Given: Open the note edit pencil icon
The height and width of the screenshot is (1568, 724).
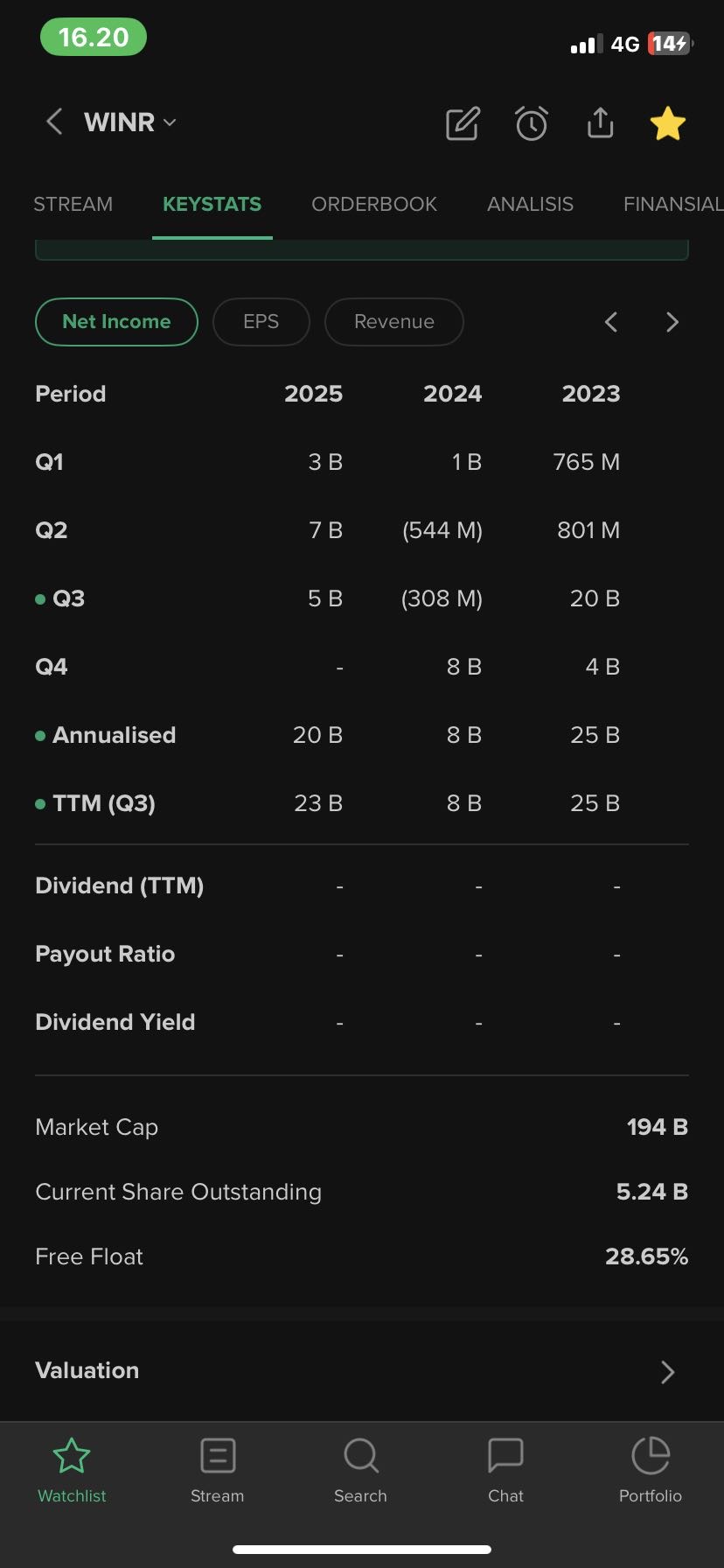Looking at the screenshot, I should click(463, 123).
